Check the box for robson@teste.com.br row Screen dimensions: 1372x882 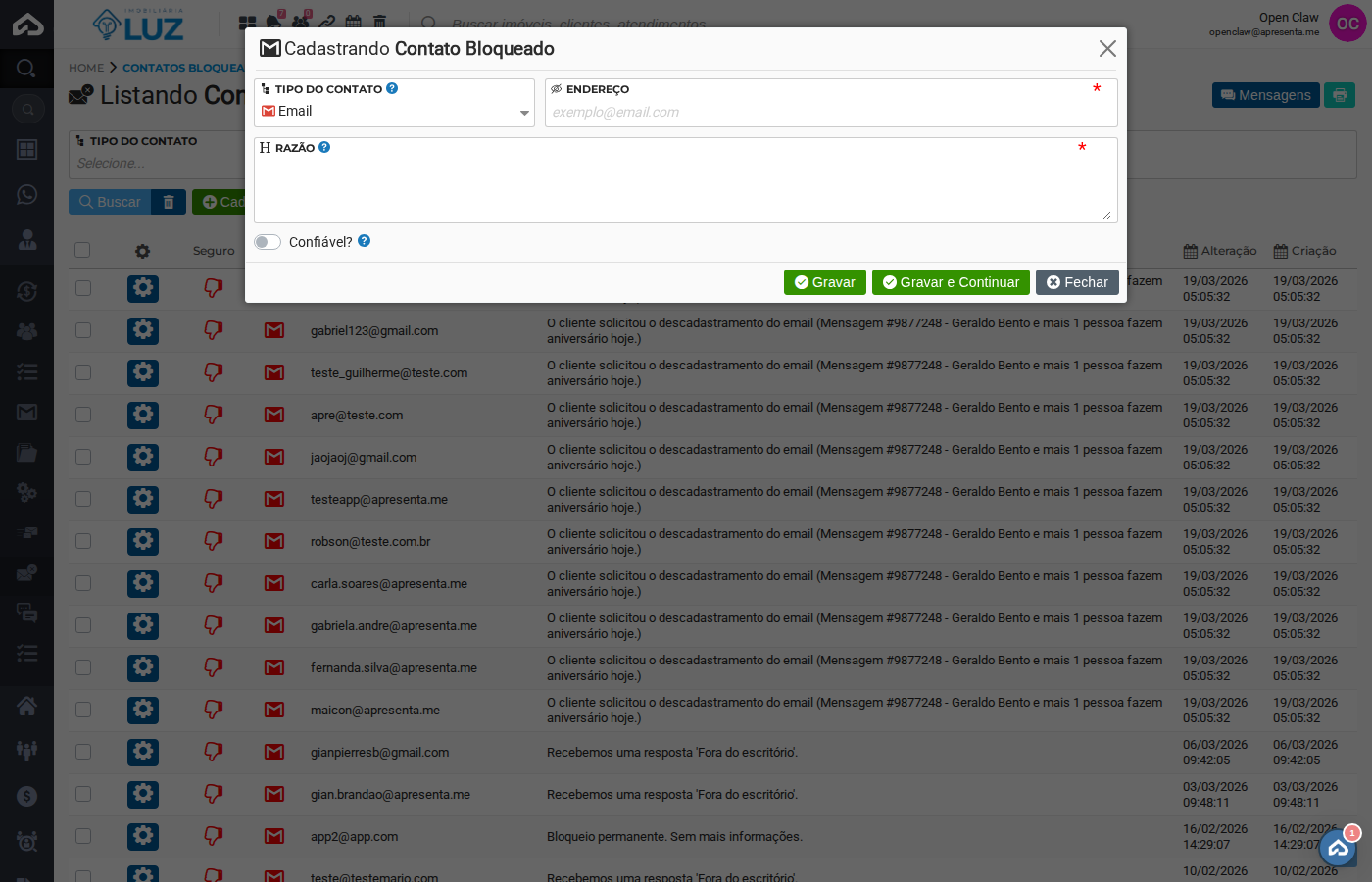[83, 541]
